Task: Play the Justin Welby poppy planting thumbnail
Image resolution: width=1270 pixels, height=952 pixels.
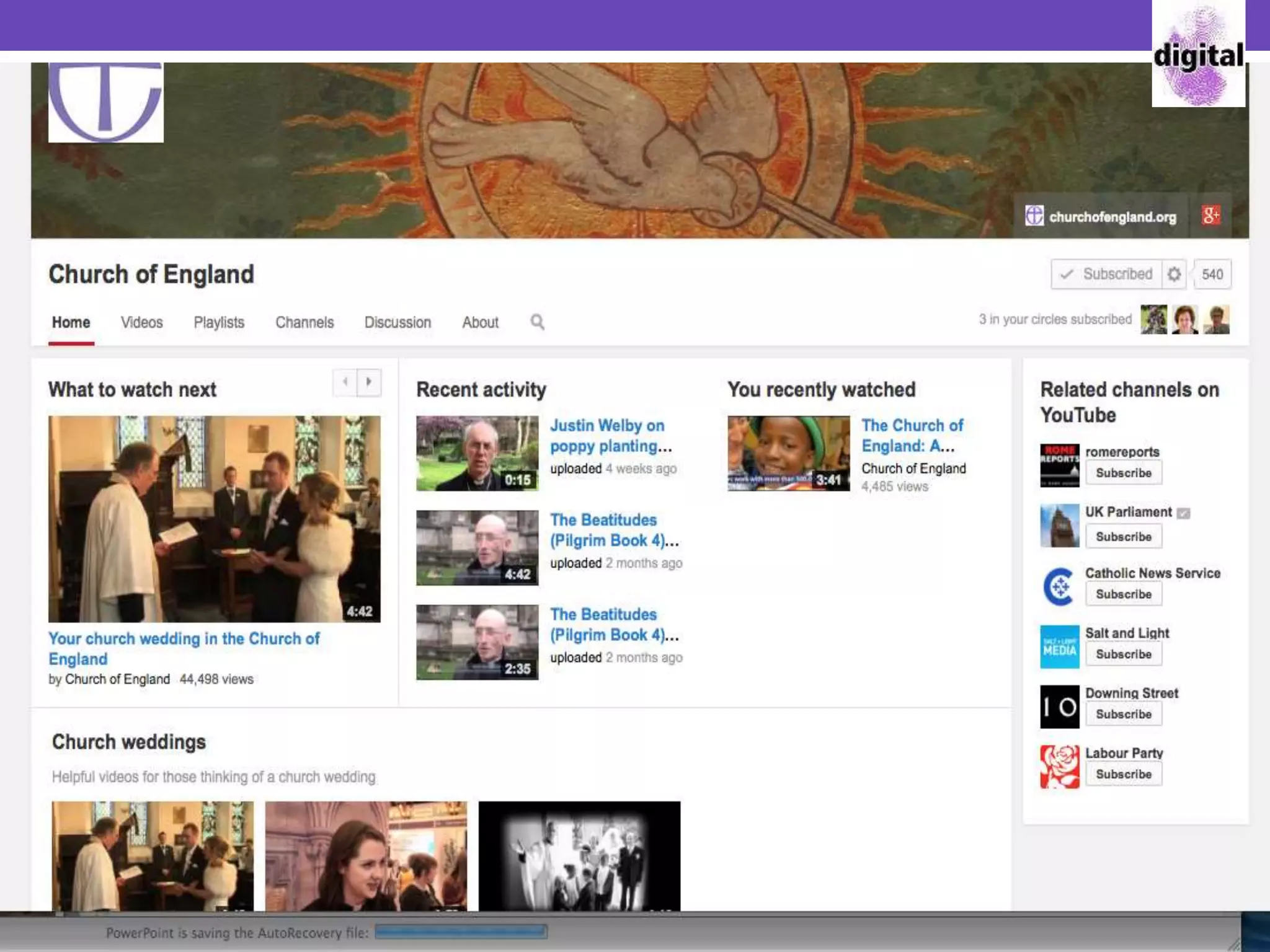Action: pyautogui.click(x=477, y=453)
